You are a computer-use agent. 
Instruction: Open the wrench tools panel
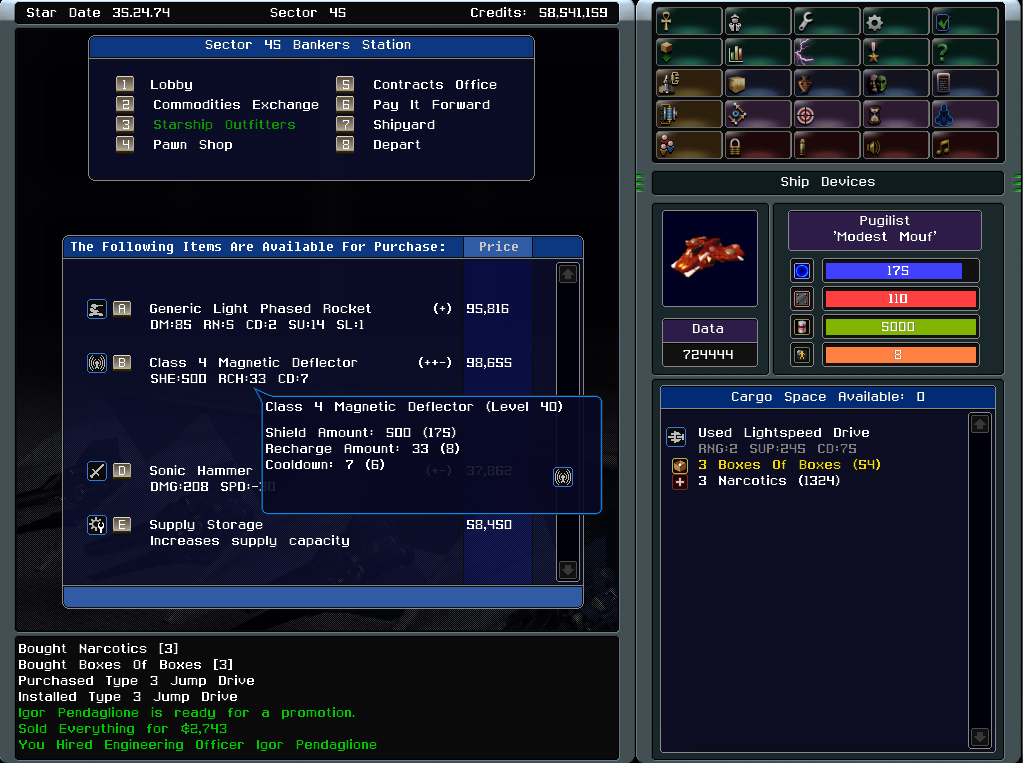(x=828, y=22)
